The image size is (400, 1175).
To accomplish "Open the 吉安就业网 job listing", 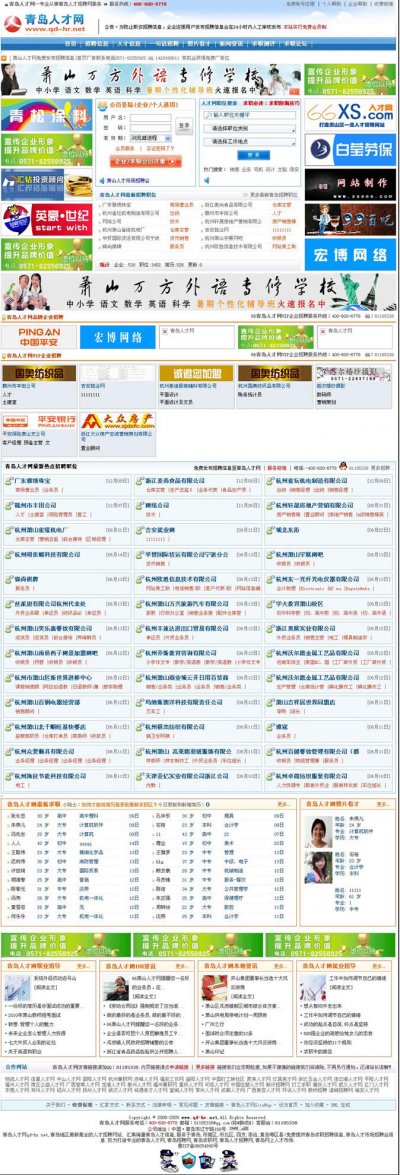I will (x=160, y=530).
